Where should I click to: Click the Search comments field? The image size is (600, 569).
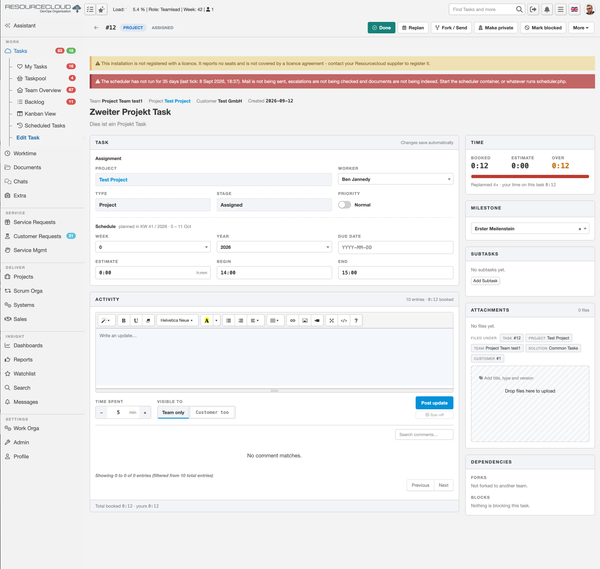click(x=424, y=434)
